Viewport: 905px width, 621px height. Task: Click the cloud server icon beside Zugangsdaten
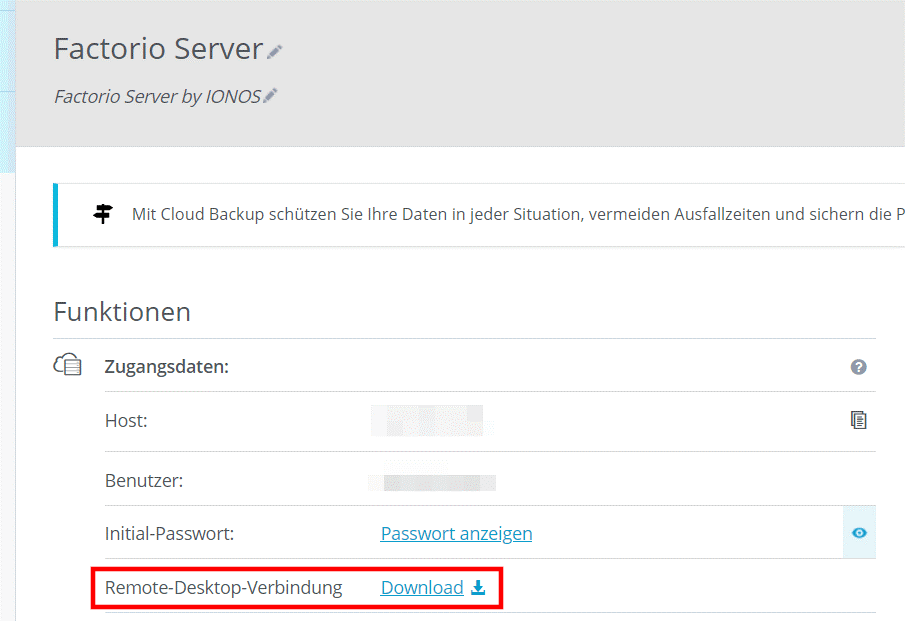(68, 365)
